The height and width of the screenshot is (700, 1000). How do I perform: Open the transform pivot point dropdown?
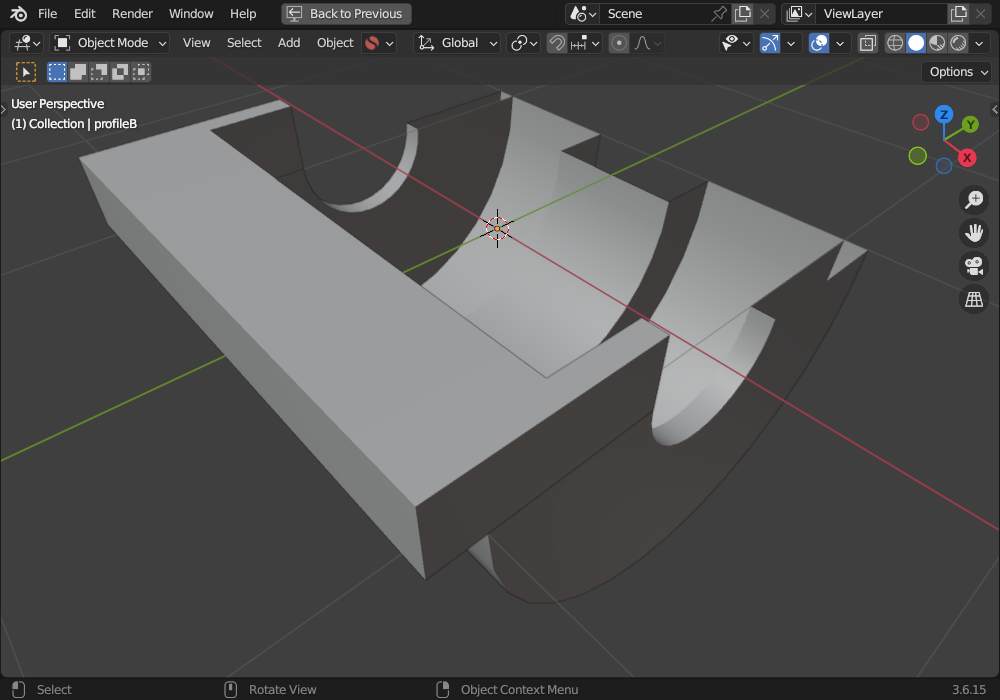tap(524, 43)
